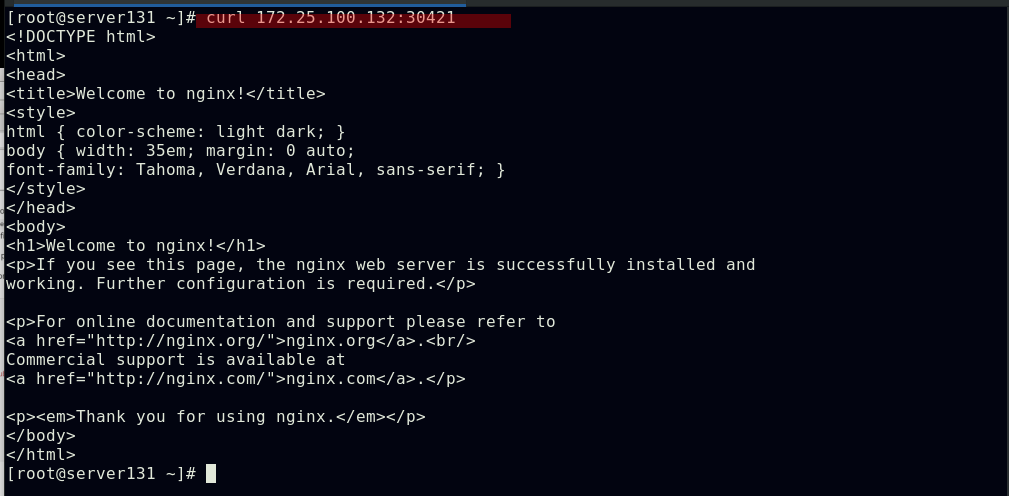The image size is (1009, 496).
Task: Click the closing </html> tag line
Action: tap(40, 455)
